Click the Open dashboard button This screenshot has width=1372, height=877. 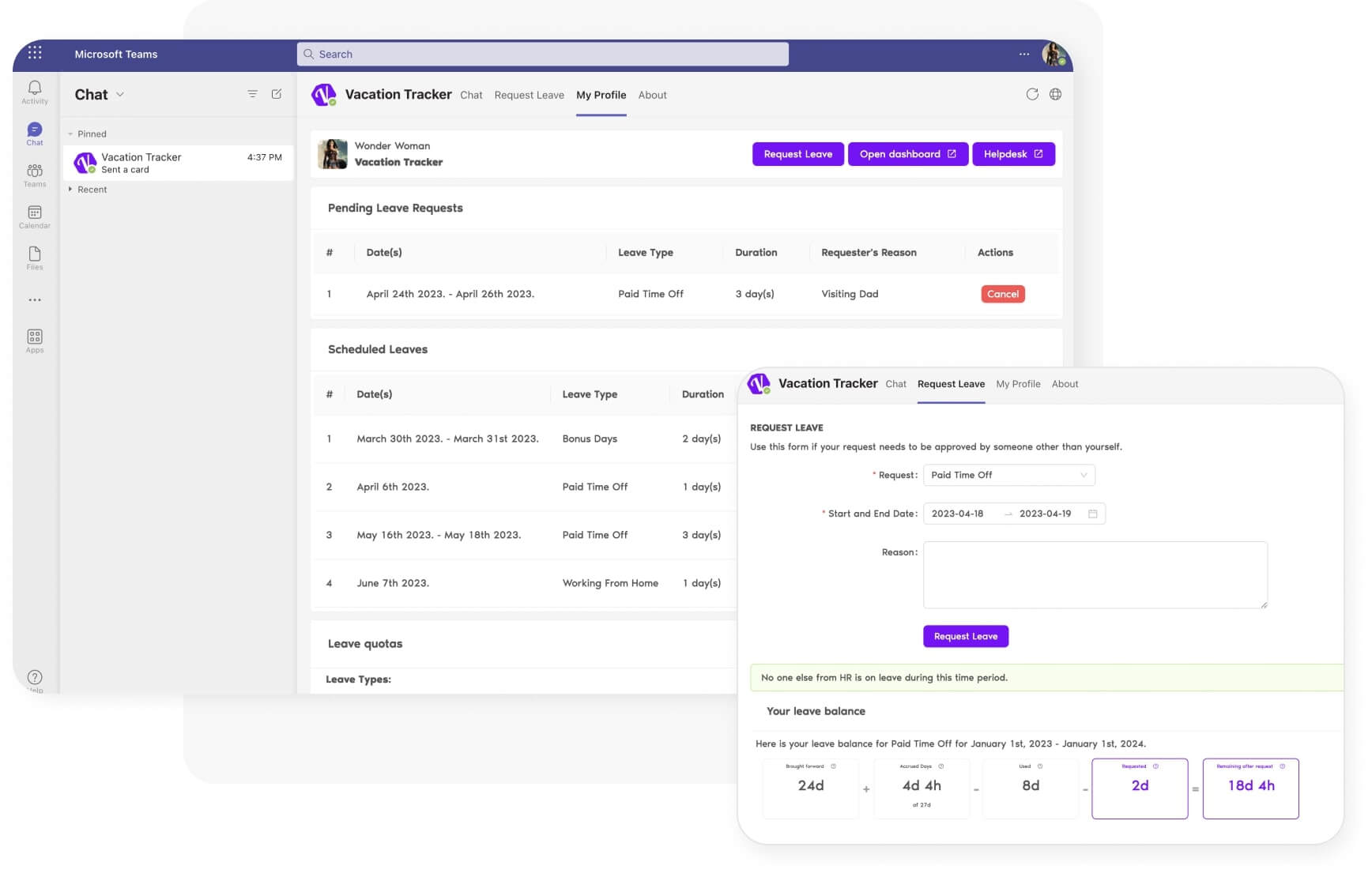pos(908,154)
